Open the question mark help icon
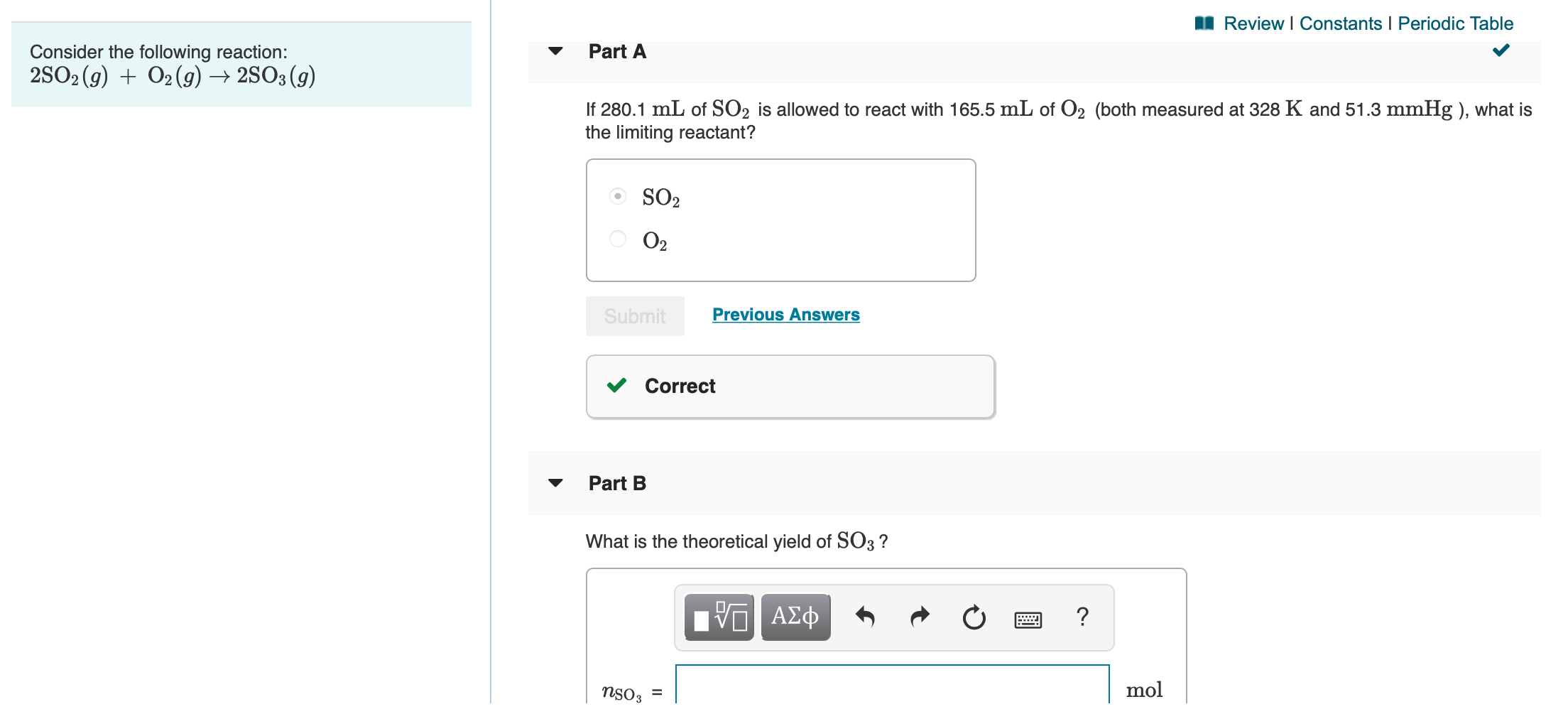This screenshot has width=1568, height=719. (1082, 617)
